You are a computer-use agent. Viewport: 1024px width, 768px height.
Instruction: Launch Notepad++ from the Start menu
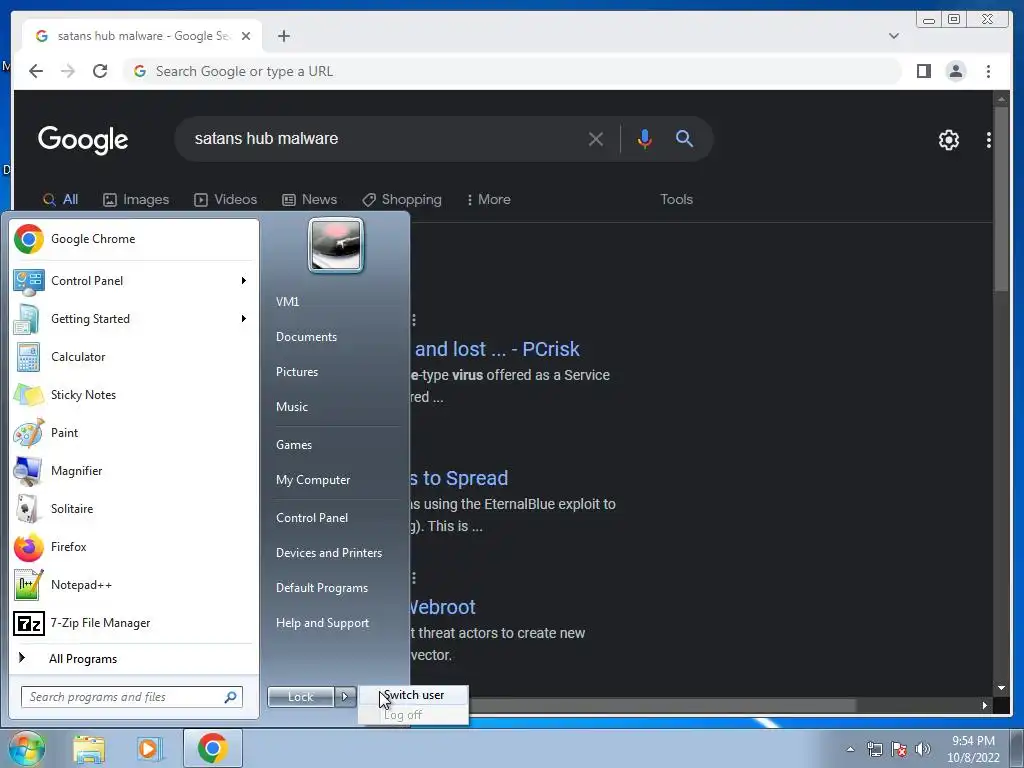[134, 584]
